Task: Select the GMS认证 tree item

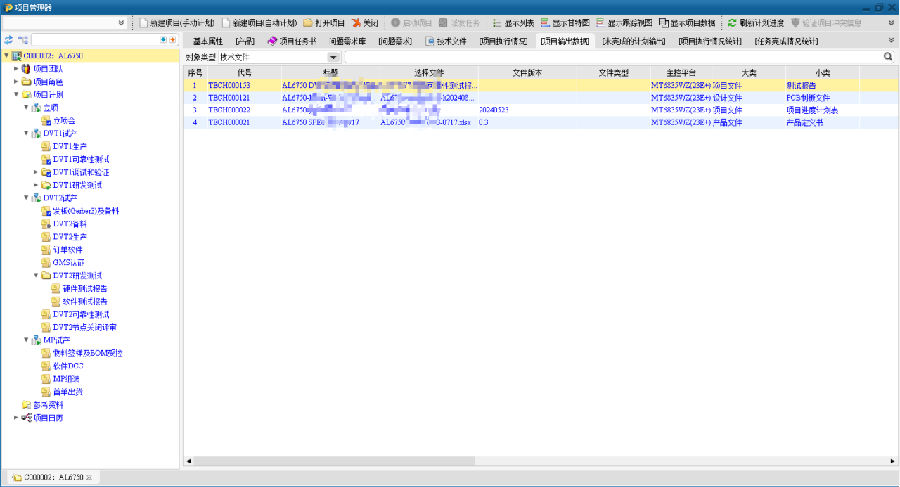Action: pyautogui.click(x=68, y=262)
